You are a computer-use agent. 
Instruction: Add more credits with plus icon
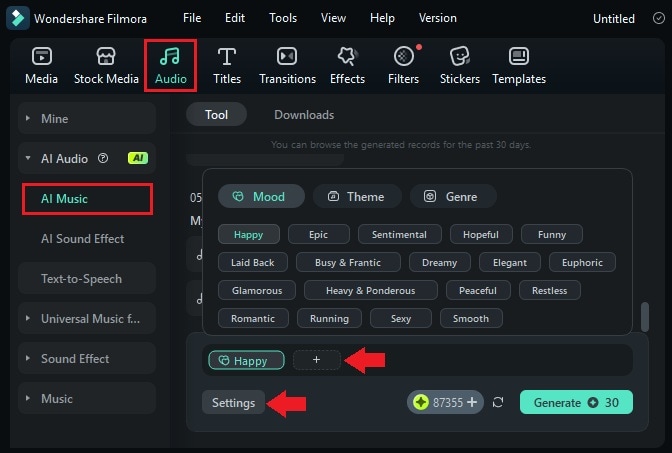[472, 402]
